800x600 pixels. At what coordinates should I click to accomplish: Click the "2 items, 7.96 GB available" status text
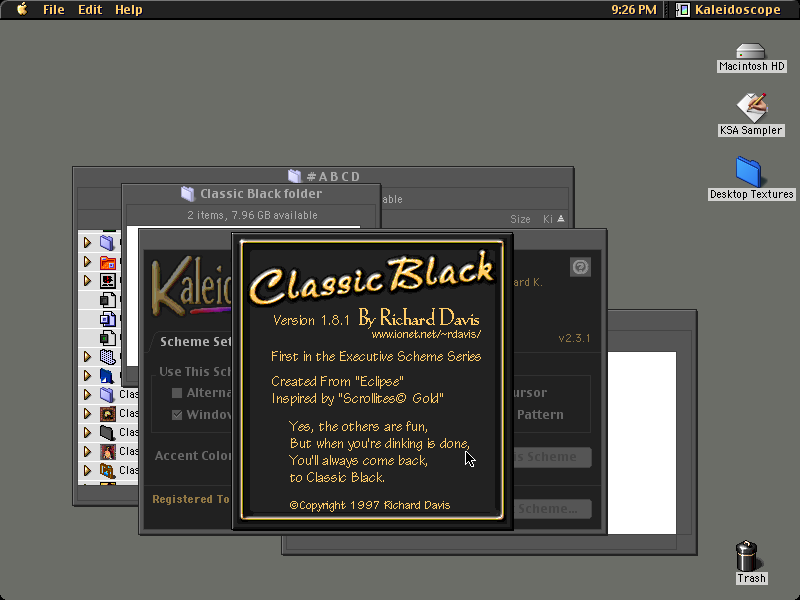(252, 215)
